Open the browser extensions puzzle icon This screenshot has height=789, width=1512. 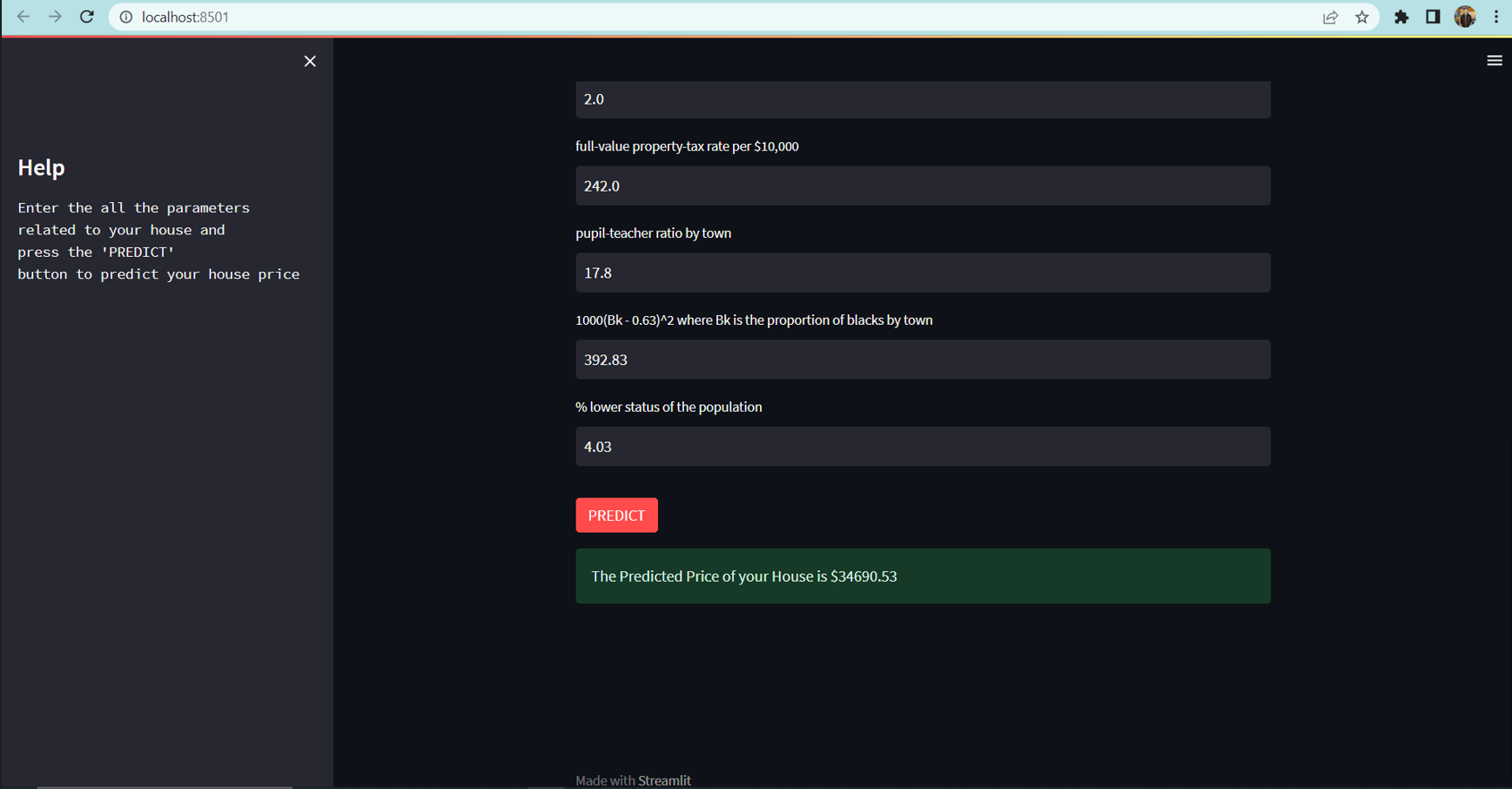click(x=1401, y=17)
